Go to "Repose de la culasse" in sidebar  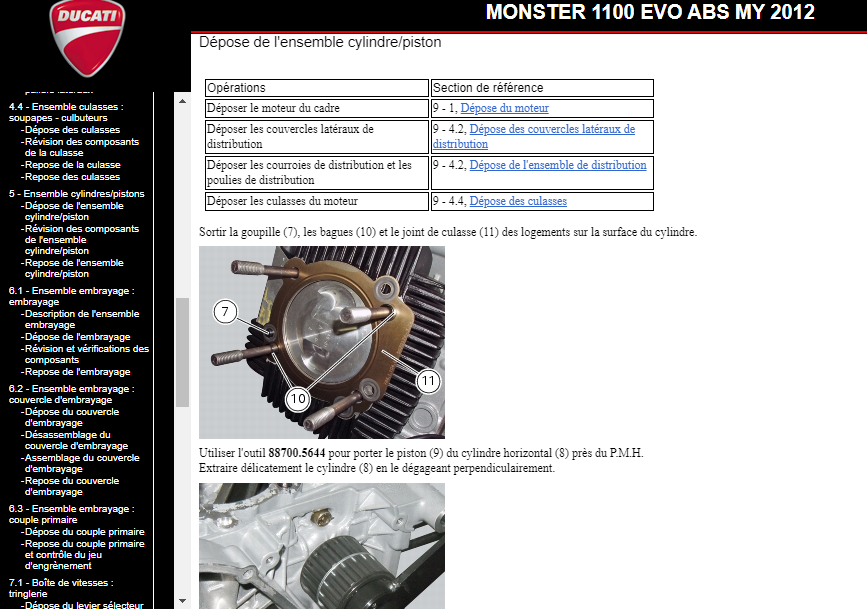click(72, 165)
